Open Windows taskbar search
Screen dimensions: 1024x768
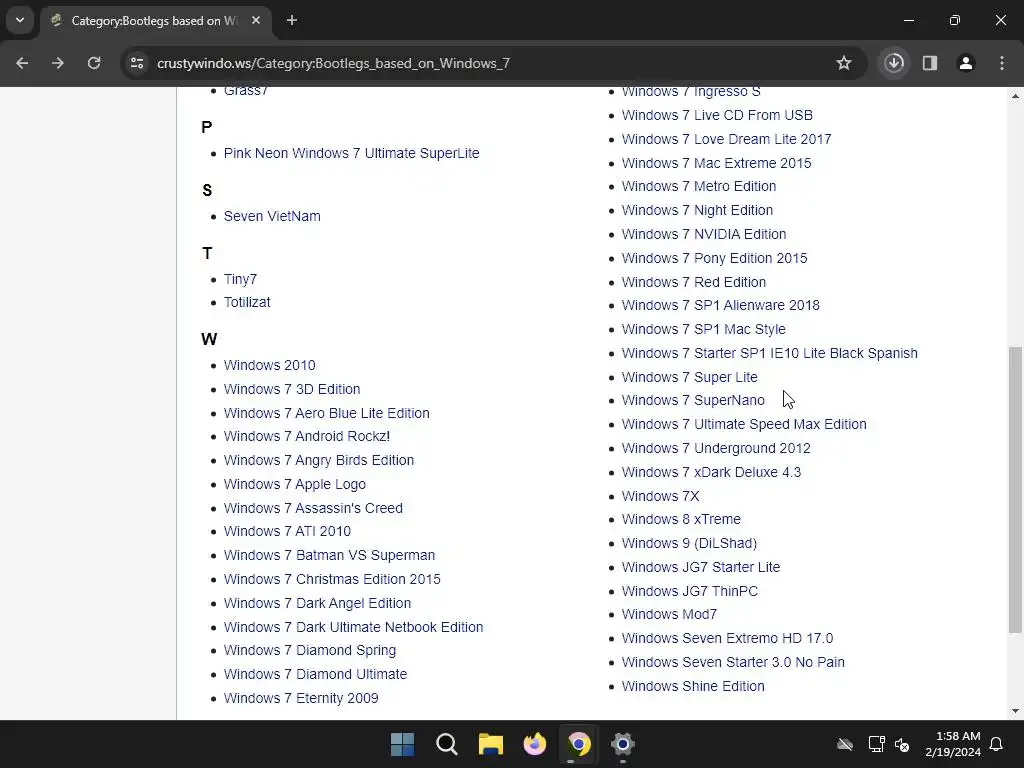(447, 744)
